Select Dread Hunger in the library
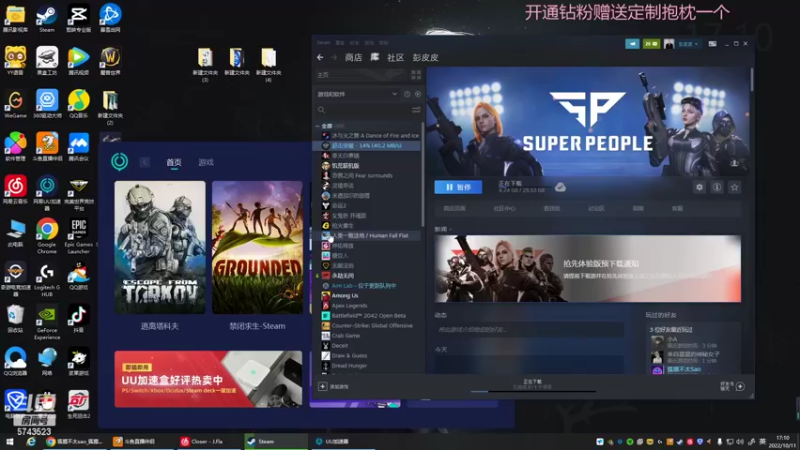This screenshot has width=800, height=450. click(x=344, y=366)
